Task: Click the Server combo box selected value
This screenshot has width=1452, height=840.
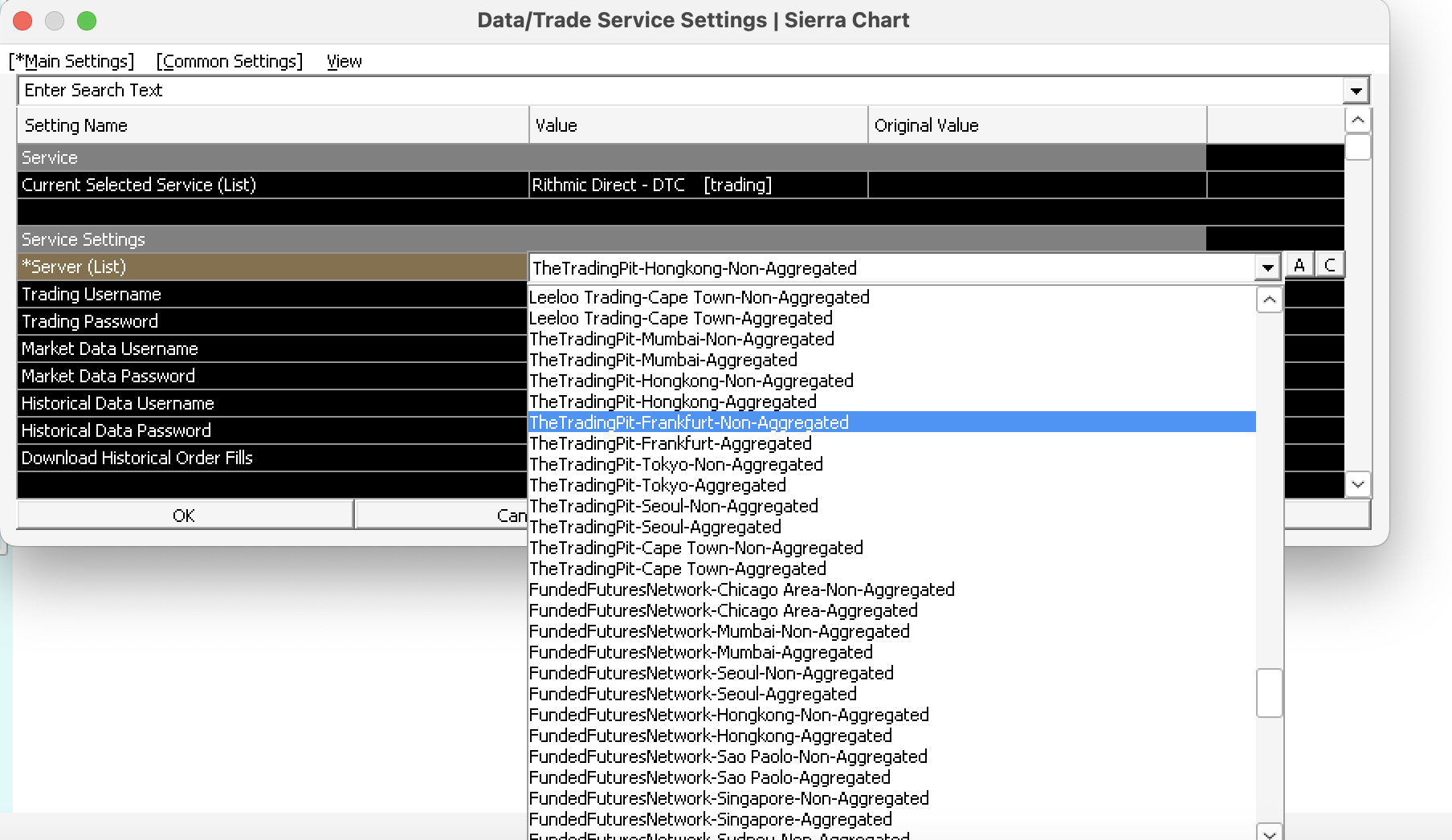Action: tap(891, 267)
